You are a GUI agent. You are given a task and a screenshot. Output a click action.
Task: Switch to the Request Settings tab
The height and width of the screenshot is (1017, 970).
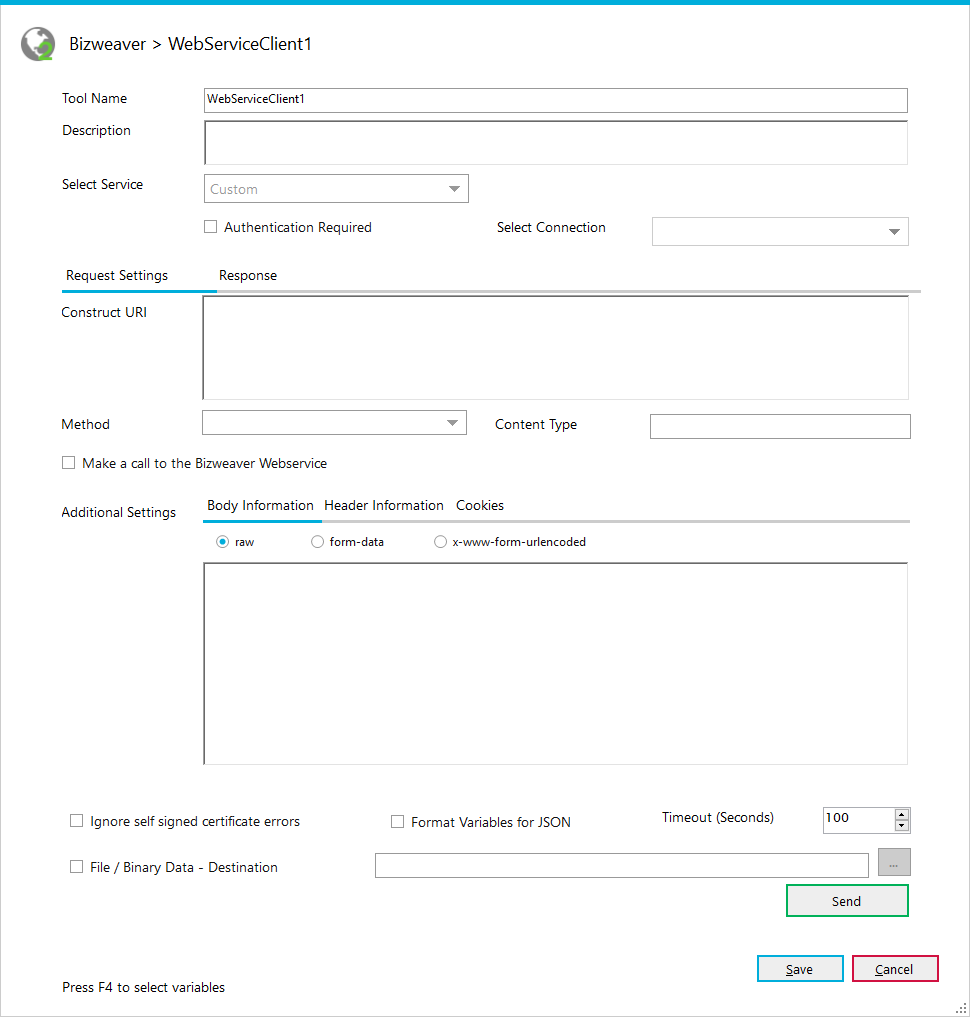[117, 276]
